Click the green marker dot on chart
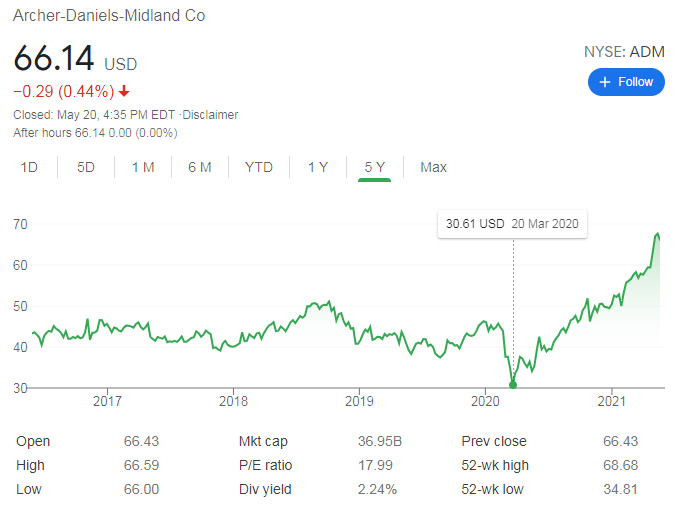This screenshot has height=512, width=679. (x=513, y=385)
